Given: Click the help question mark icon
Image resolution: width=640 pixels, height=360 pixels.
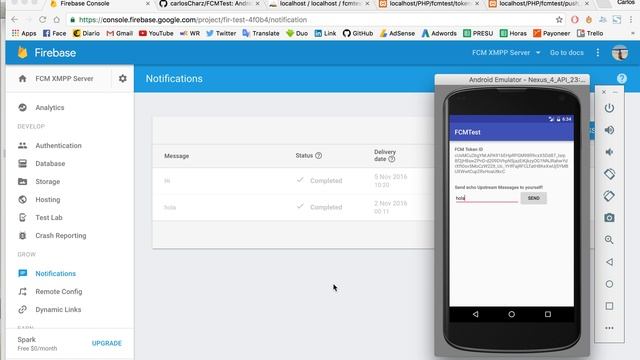Looking at the screenshot, I should coord(622,78).
